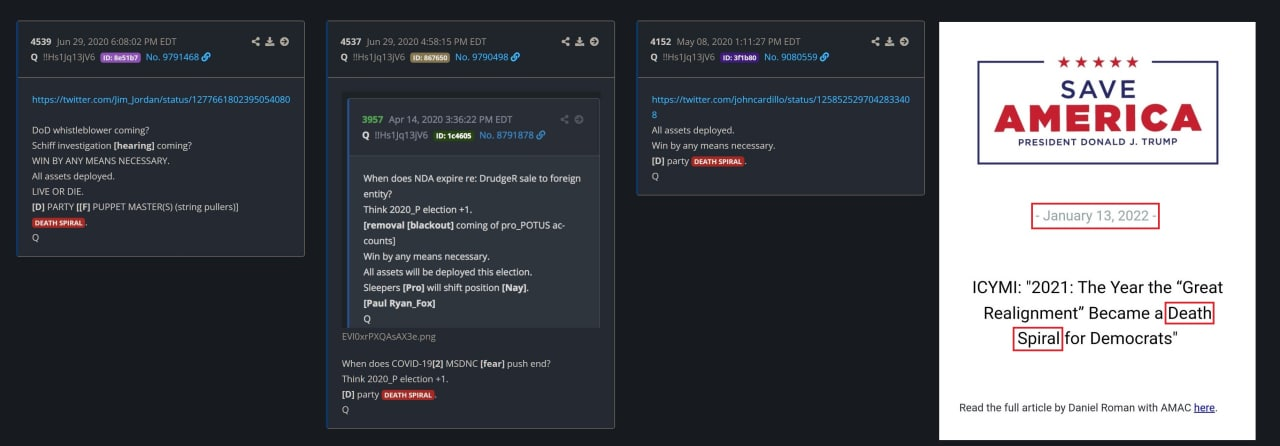This screenshot has width=1280, height=446.
Task: Click the purple ID: 8e51b7 badge
Action: tap(120, 57)
